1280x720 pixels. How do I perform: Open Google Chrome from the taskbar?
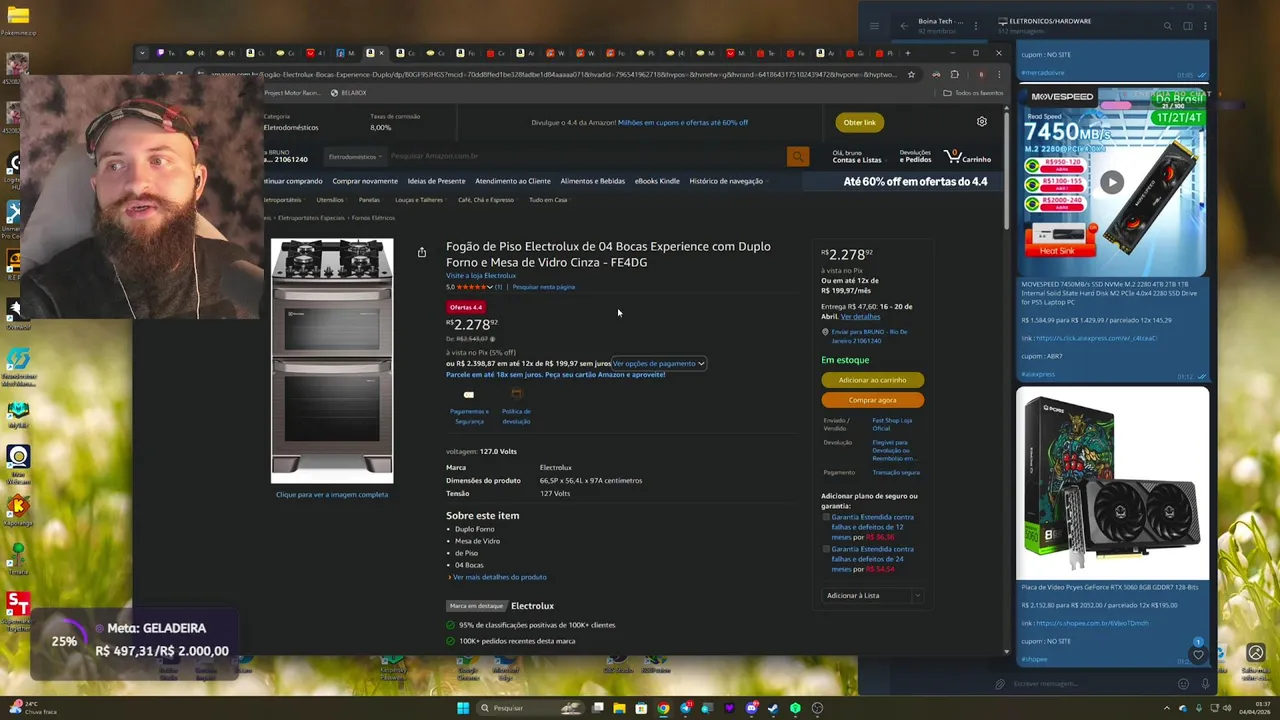[663, 708]
